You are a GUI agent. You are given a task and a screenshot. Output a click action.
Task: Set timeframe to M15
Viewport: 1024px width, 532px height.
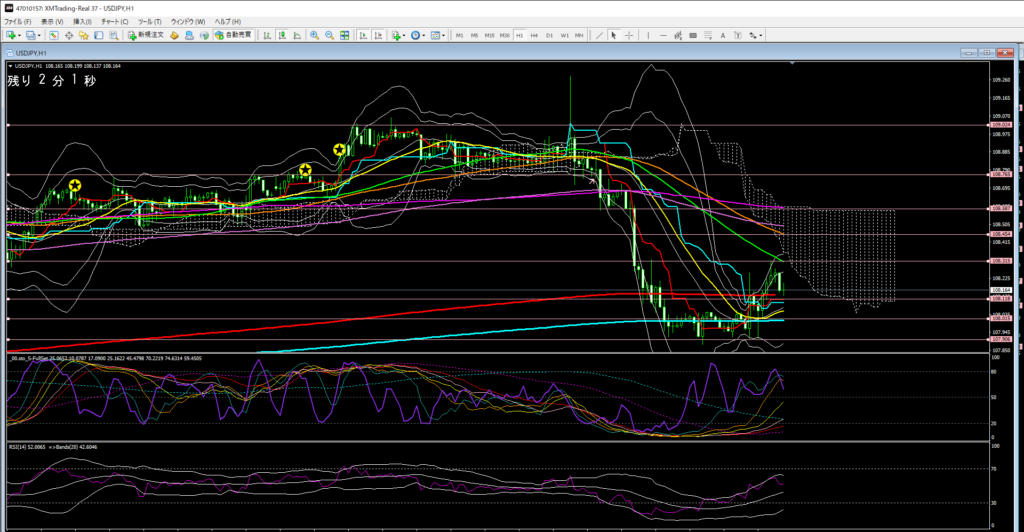click(x=490, y=35)
